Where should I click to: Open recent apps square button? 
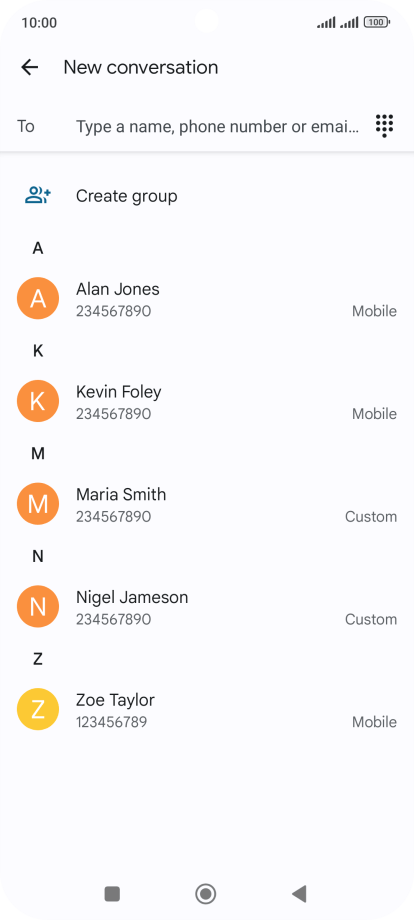pyautogui.click(x=112, y=894)
